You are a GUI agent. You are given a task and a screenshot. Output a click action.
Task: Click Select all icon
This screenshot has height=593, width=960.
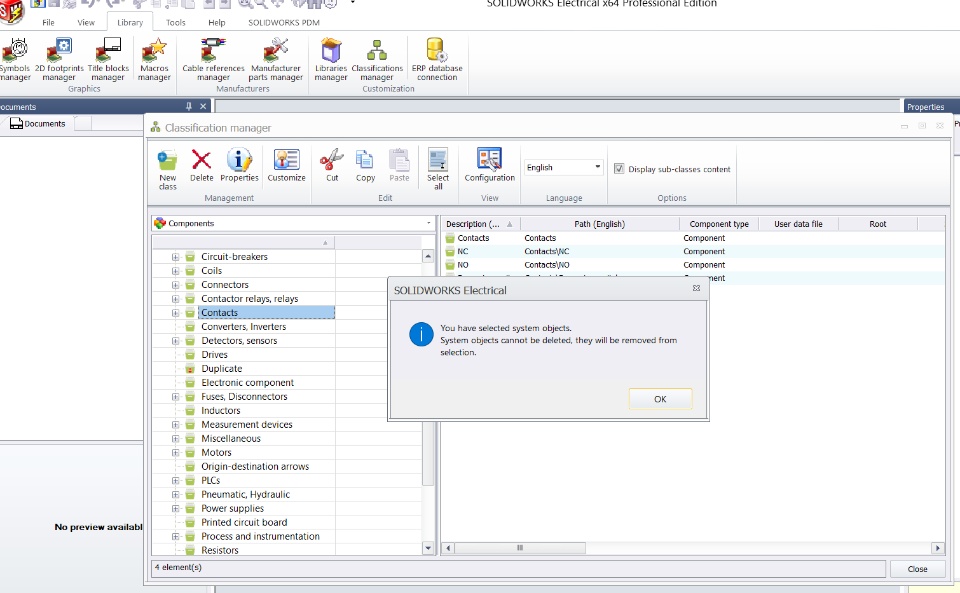click(x=438, y=169)
